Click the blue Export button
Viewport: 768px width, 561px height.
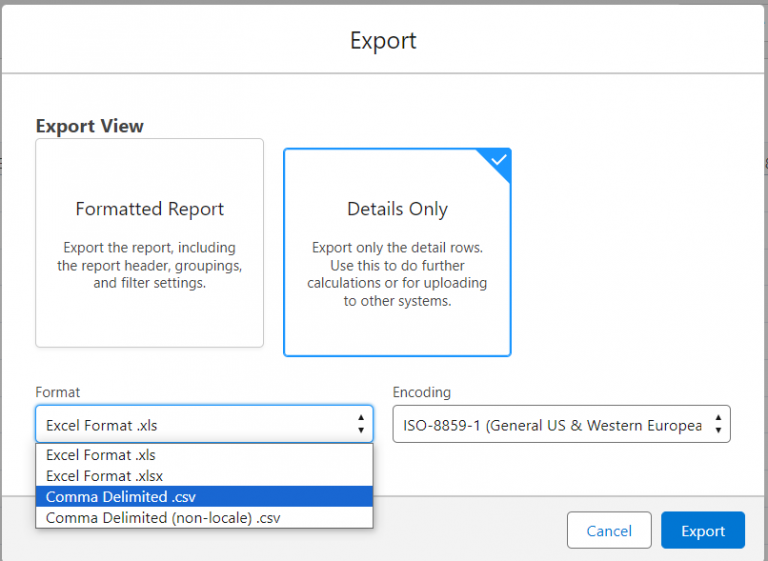[702, 531]
